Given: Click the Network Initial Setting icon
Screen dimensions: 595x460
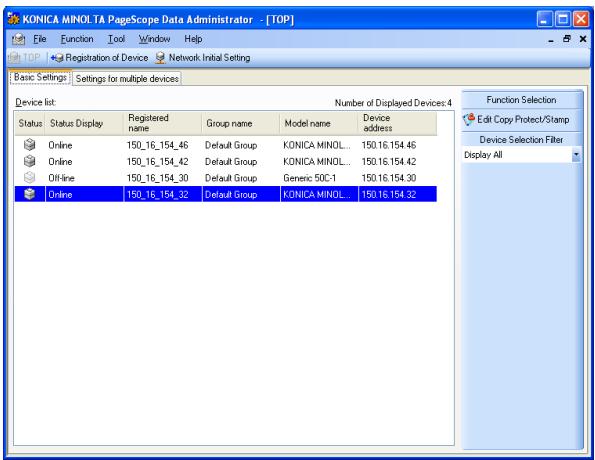Looking at the screenshot, I should 161,58.
